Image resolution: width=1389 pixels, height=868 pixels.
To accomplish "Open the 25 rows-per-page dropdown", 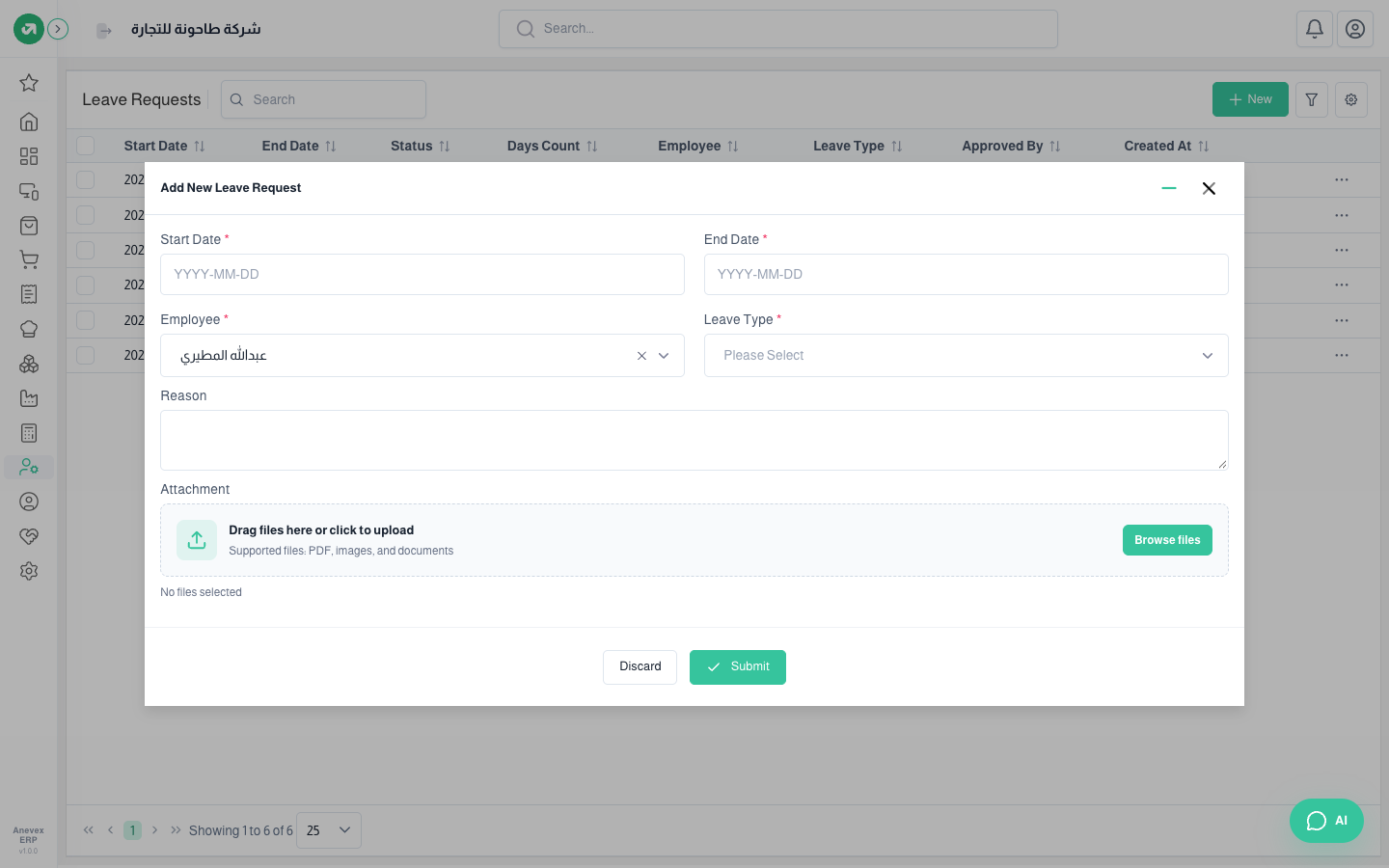I will pyautogui.click(x=329, y=830).
